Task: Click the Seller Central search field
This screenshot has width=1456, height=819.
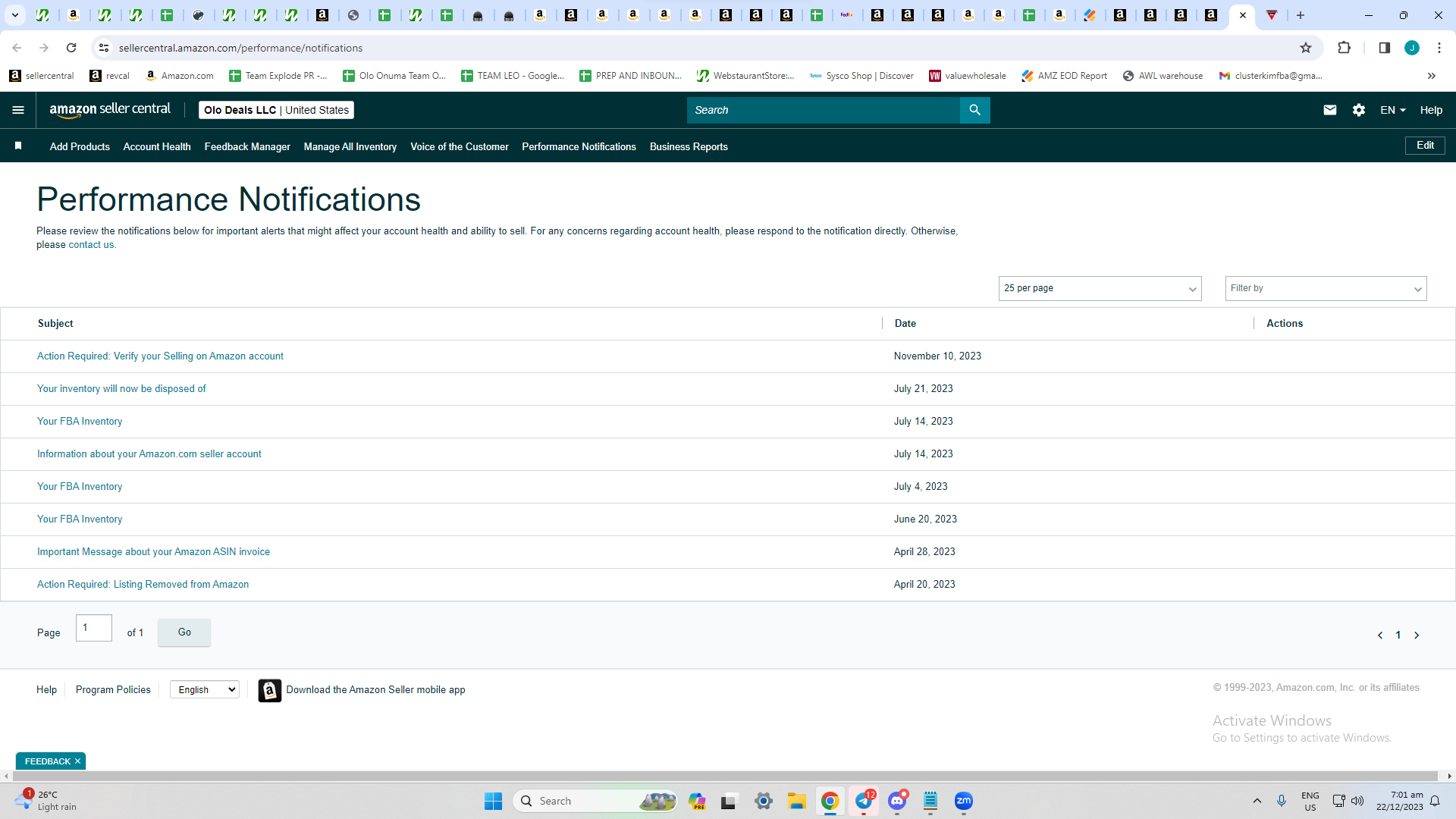Action: 824,110
